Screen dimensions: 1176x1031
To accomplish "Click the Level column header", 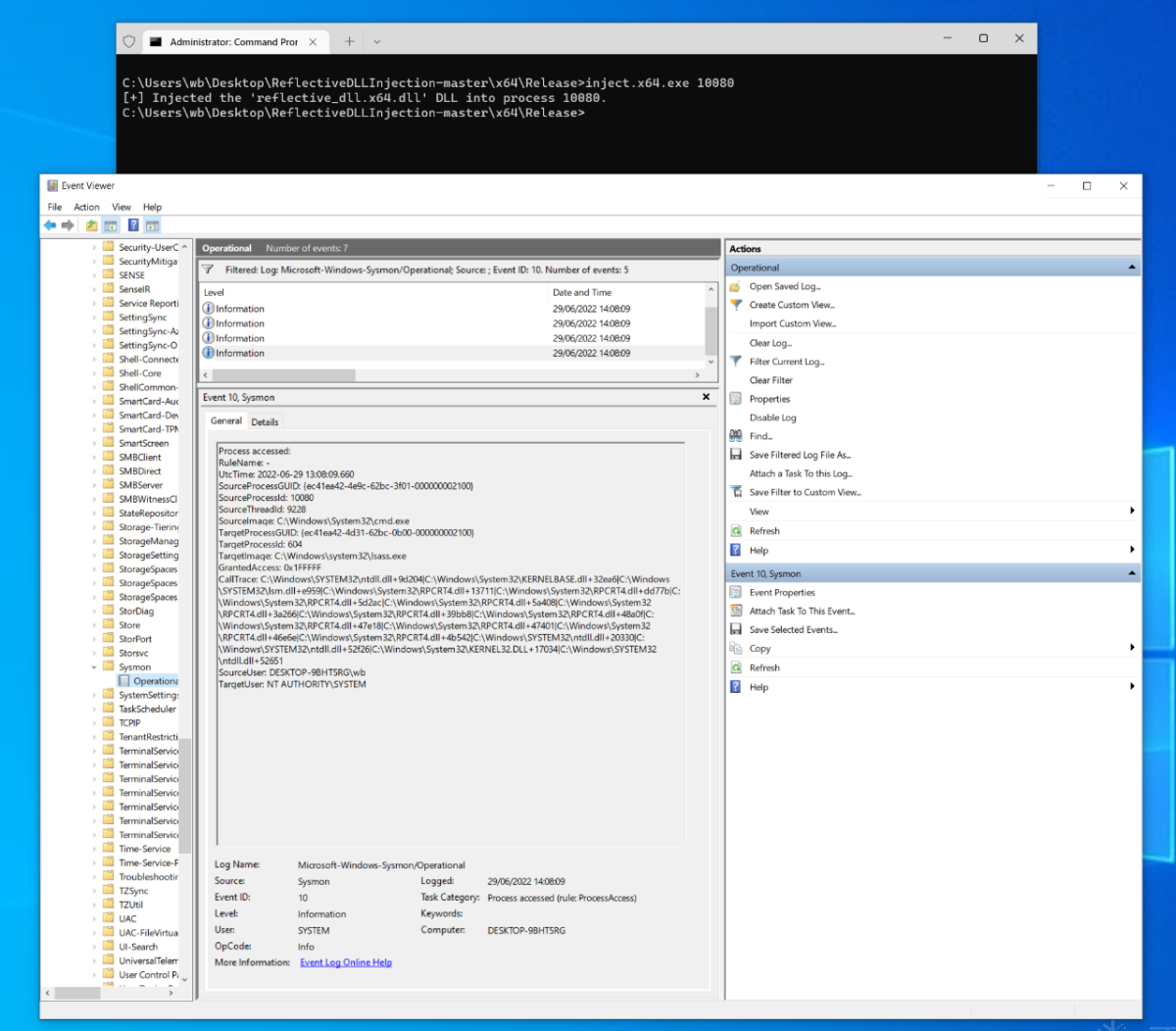I will 372,292.
